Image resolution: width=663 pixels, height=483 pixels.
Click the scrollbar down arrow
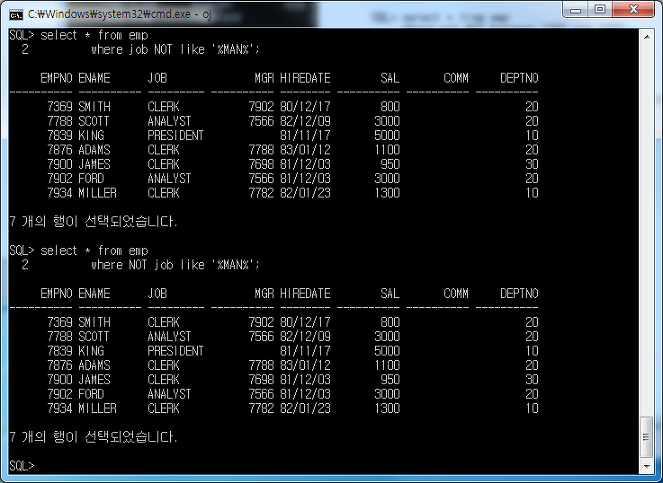[647, 466]
